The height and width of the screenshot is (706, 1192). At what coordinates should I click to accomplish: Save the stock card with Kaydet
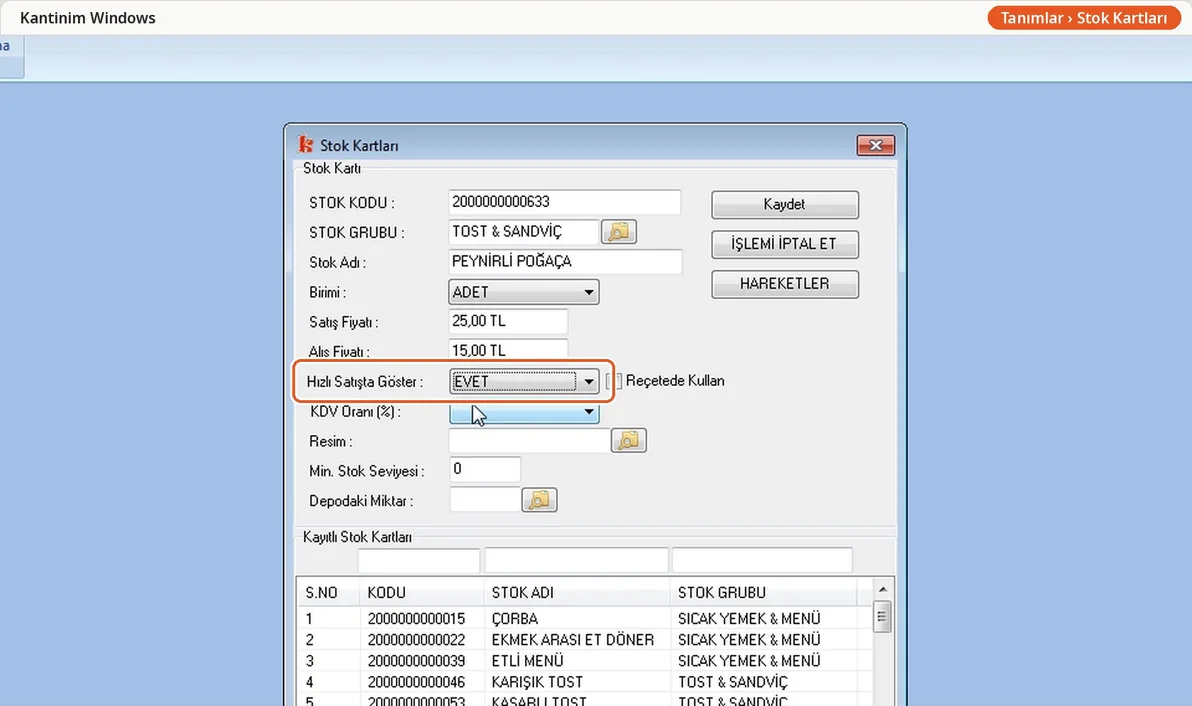pyautogui.click(x=785, y=204)
